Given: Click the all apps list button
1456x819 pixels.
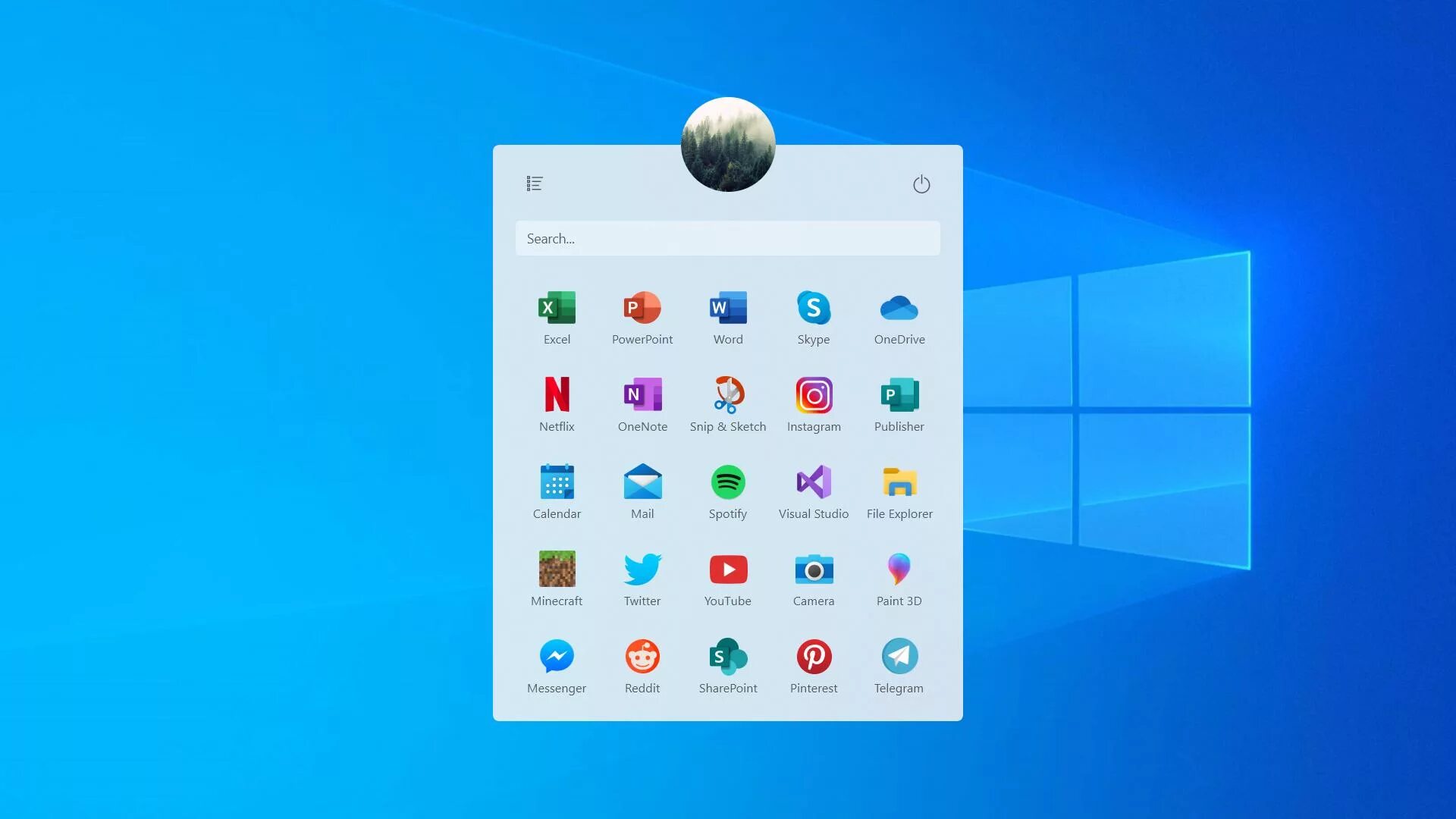Looking at the screenshot, I should [x=535, y=183].
